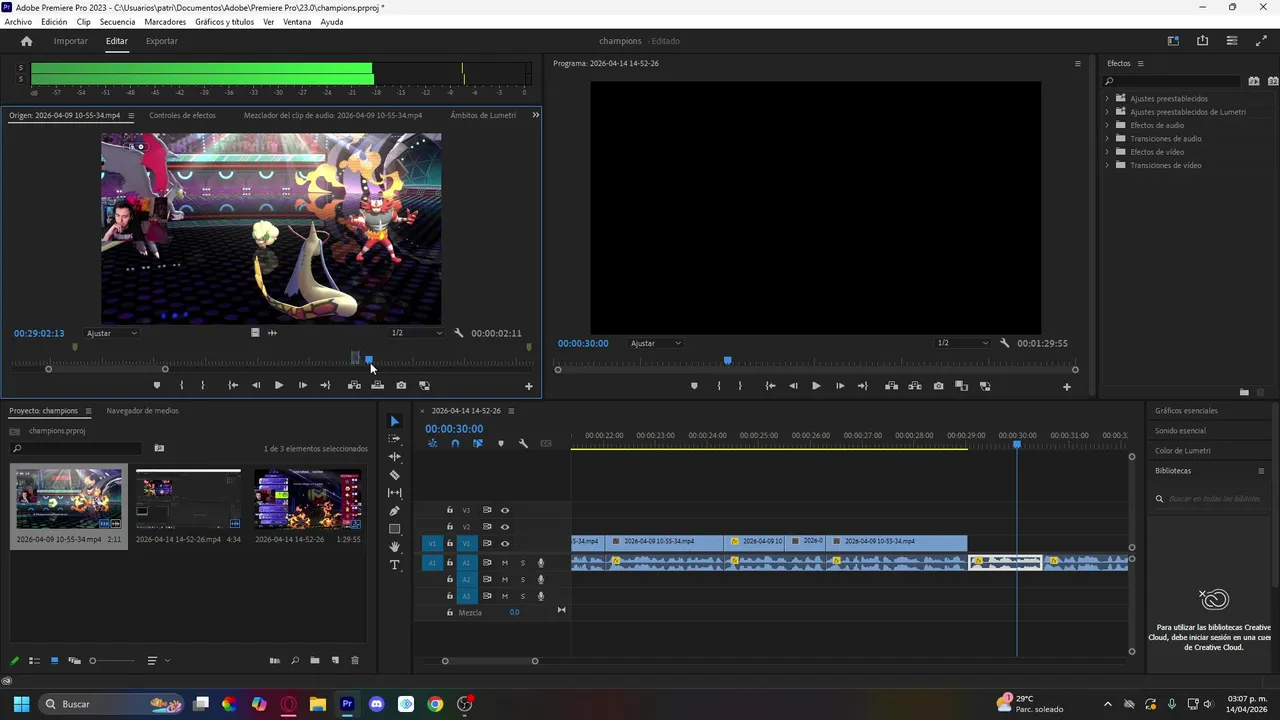1280x720 pixels.
Task: Open Navegador de medios tab
Action: [x=142, y=411]
